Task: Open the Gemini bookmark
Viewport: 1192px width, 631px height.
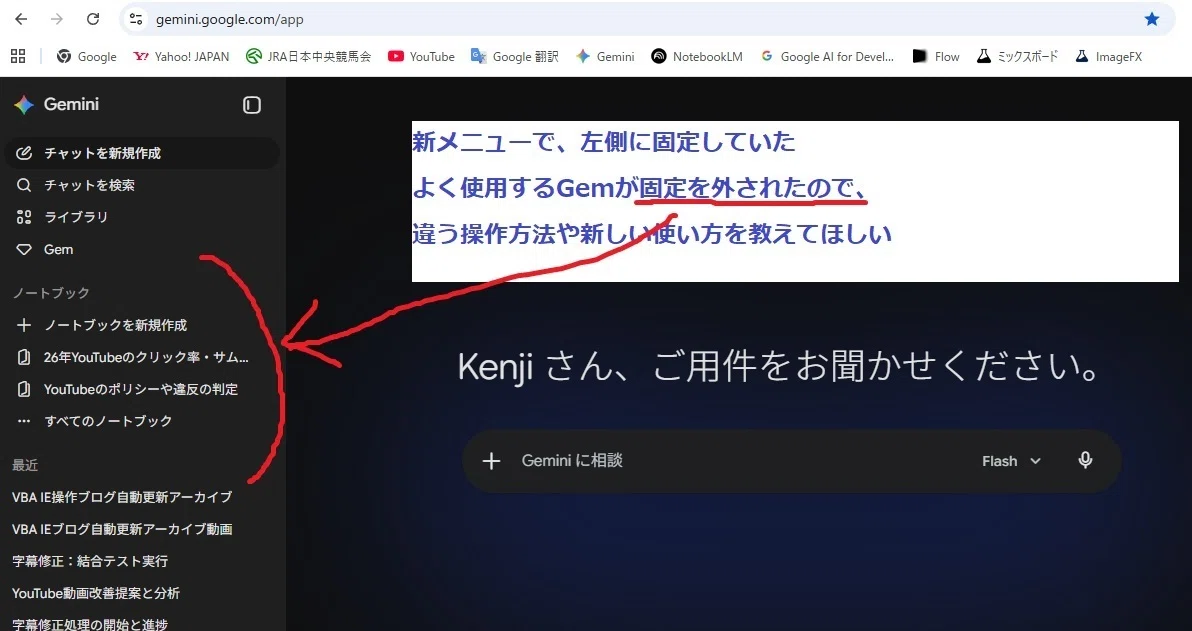Action: pyautogui.click(x=605, y=56)
